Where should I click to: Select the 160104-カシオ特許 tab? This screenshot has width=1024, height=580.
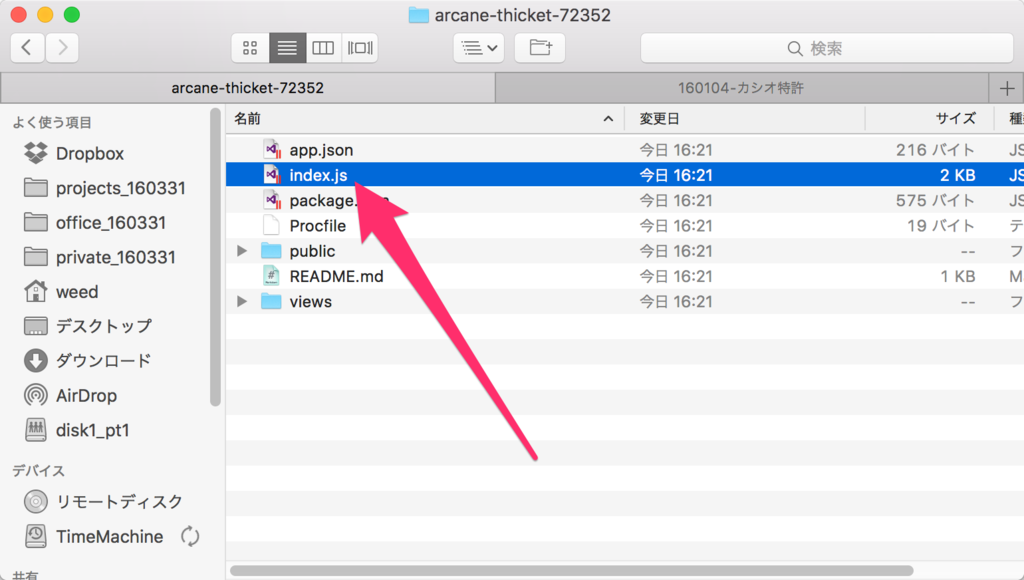(x=741, y=88)
